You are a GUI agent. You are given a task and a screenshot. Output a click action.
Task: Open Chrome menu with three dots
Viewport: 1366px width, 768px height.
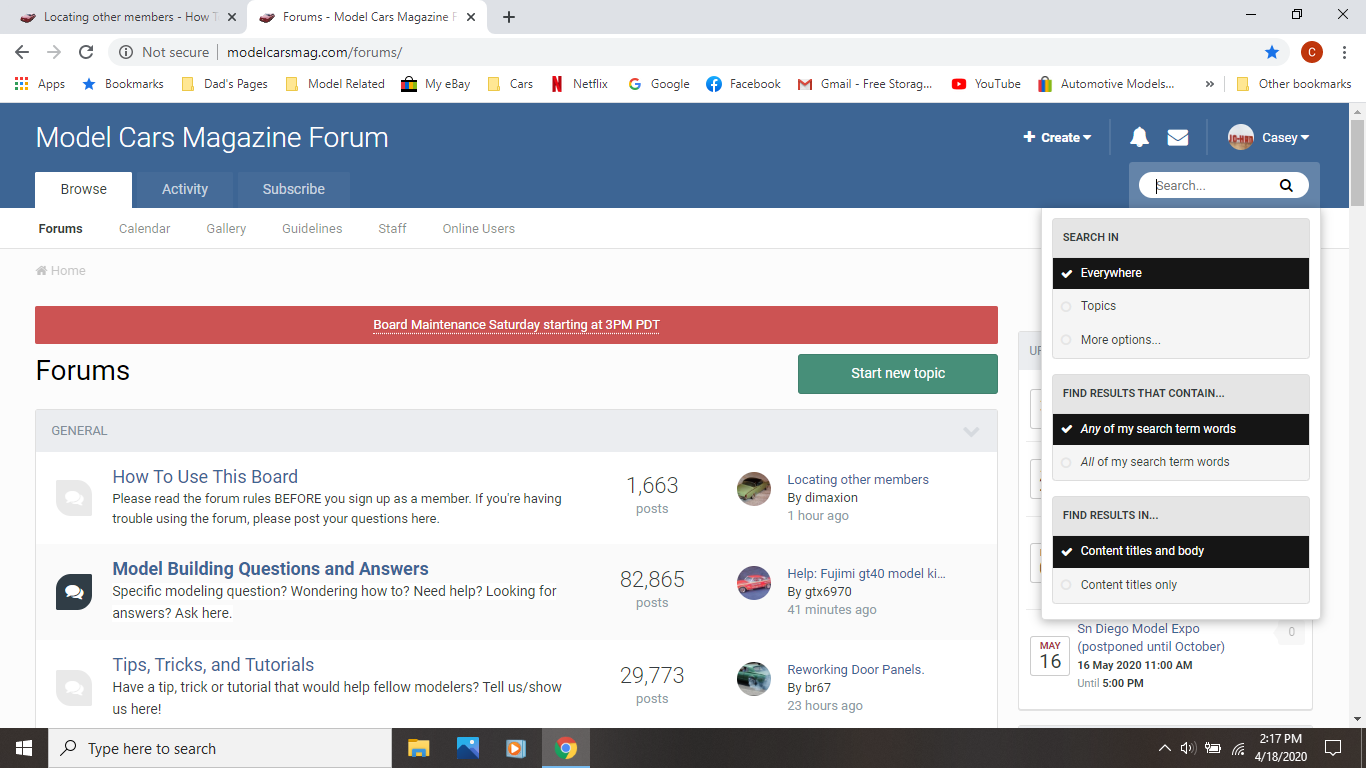pos(1343,52)
